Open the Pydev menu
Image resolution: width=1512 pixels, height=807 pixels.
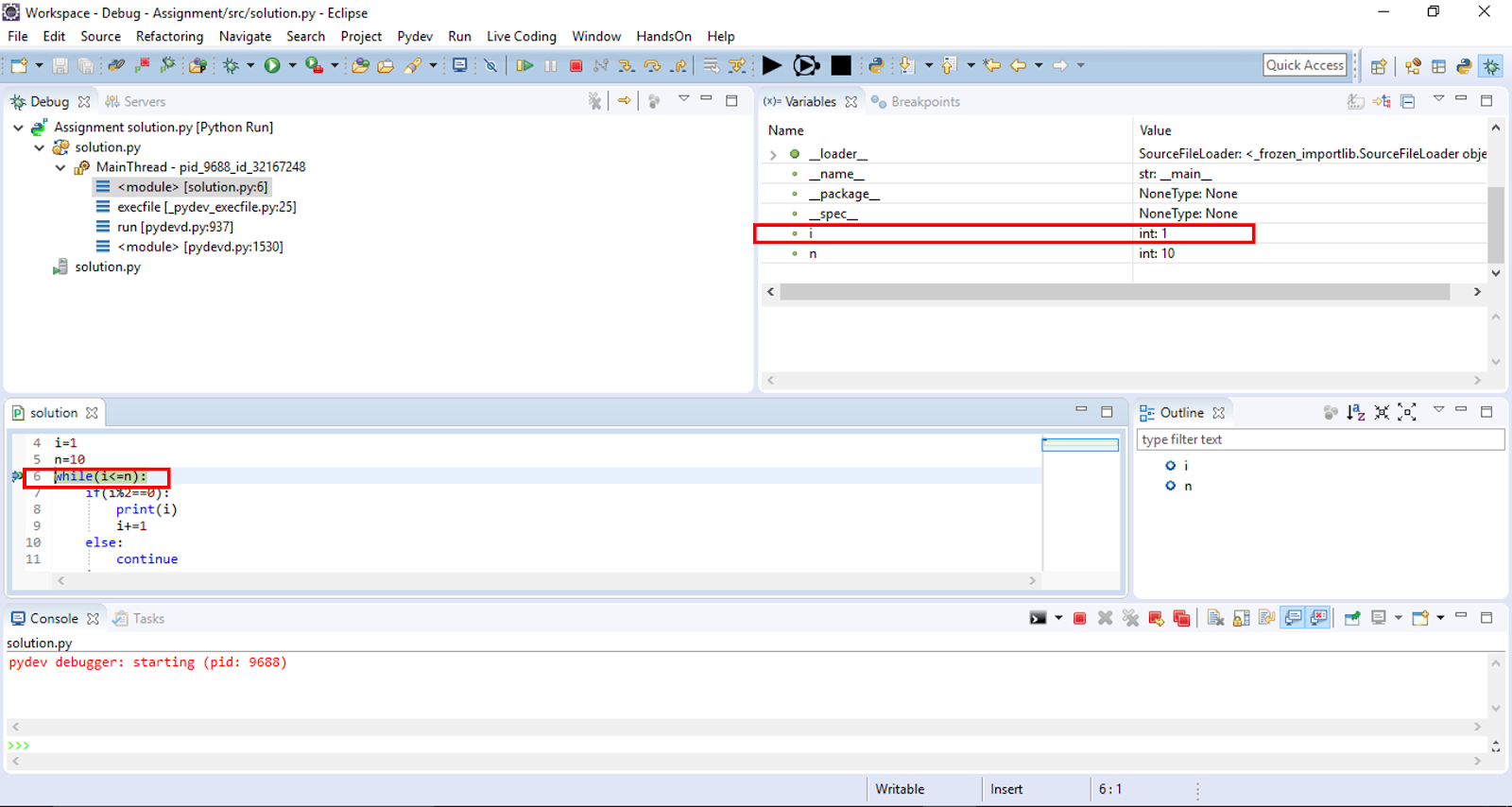pyautogui.click(x=415, y=36)
